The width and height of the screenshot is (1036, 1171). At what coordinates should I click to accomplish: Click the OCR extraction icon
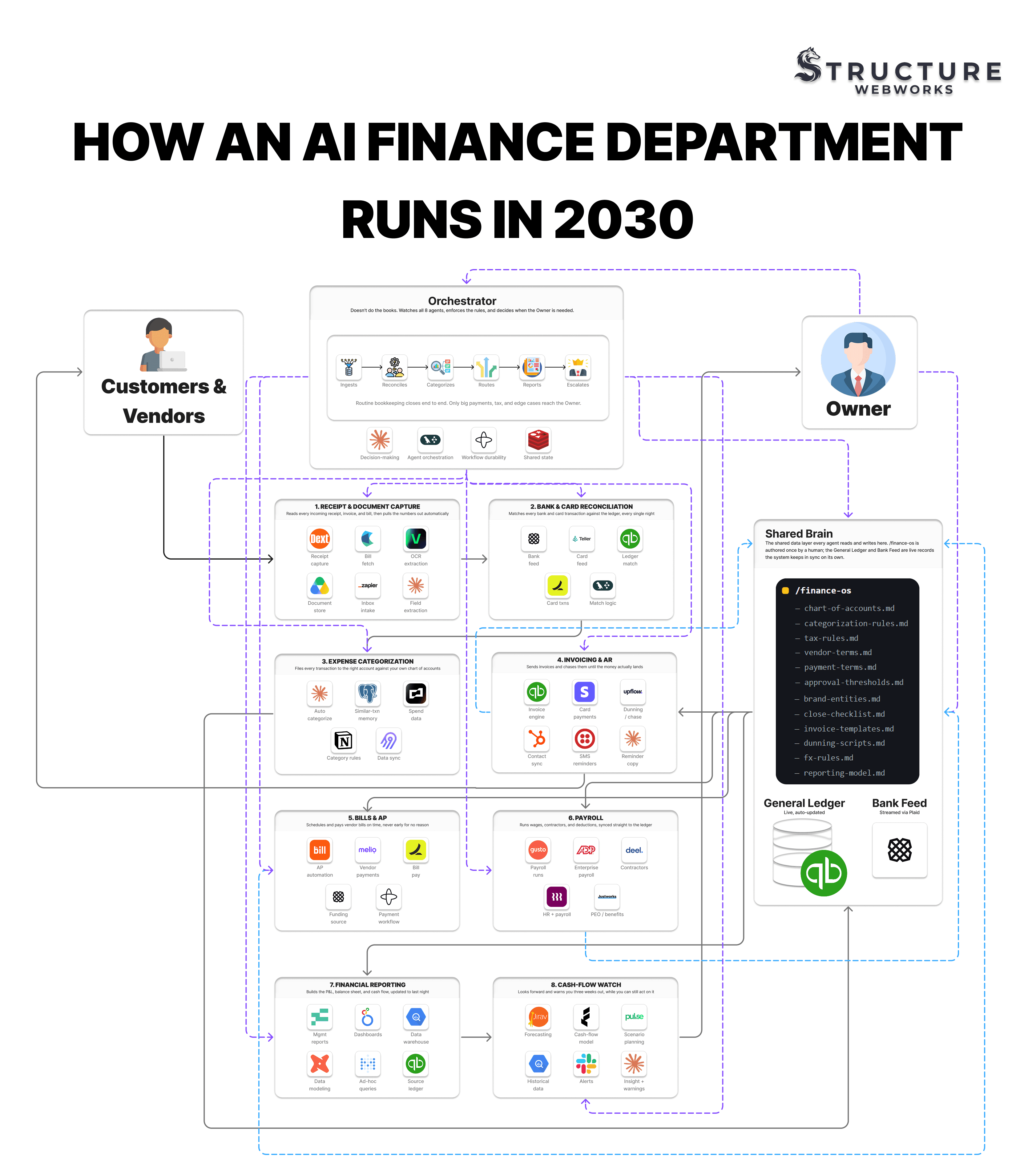[415, 538]
